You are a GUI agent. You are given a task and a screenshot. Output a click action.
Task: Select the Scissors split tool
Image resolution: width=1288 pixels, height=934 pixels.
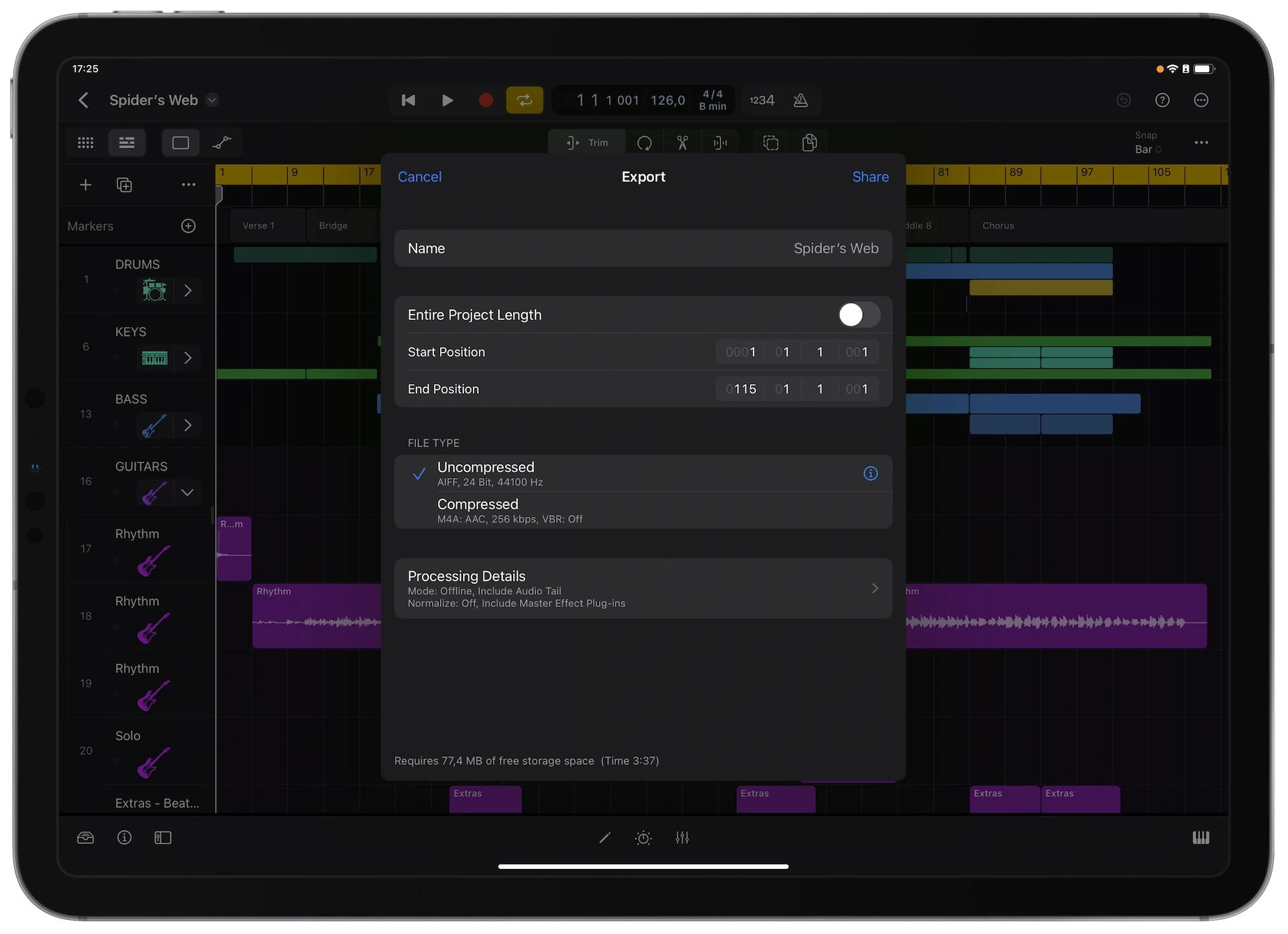tap(682, 143)
